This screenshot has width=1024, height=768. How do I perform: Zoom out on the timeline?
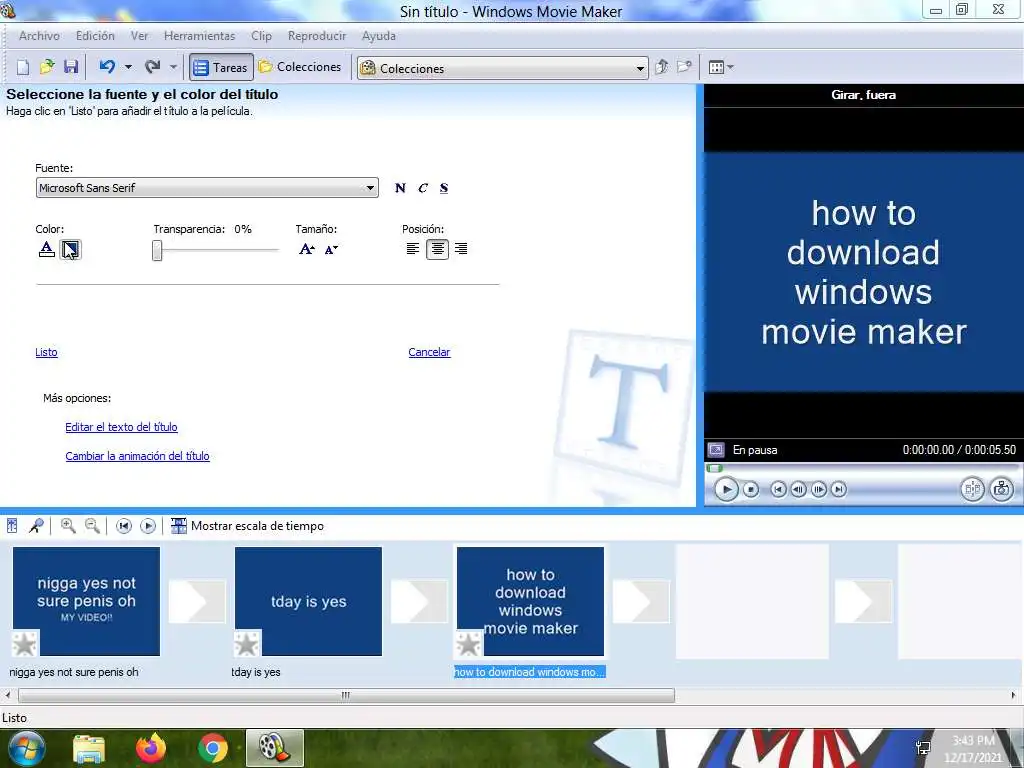pos(93,526)
